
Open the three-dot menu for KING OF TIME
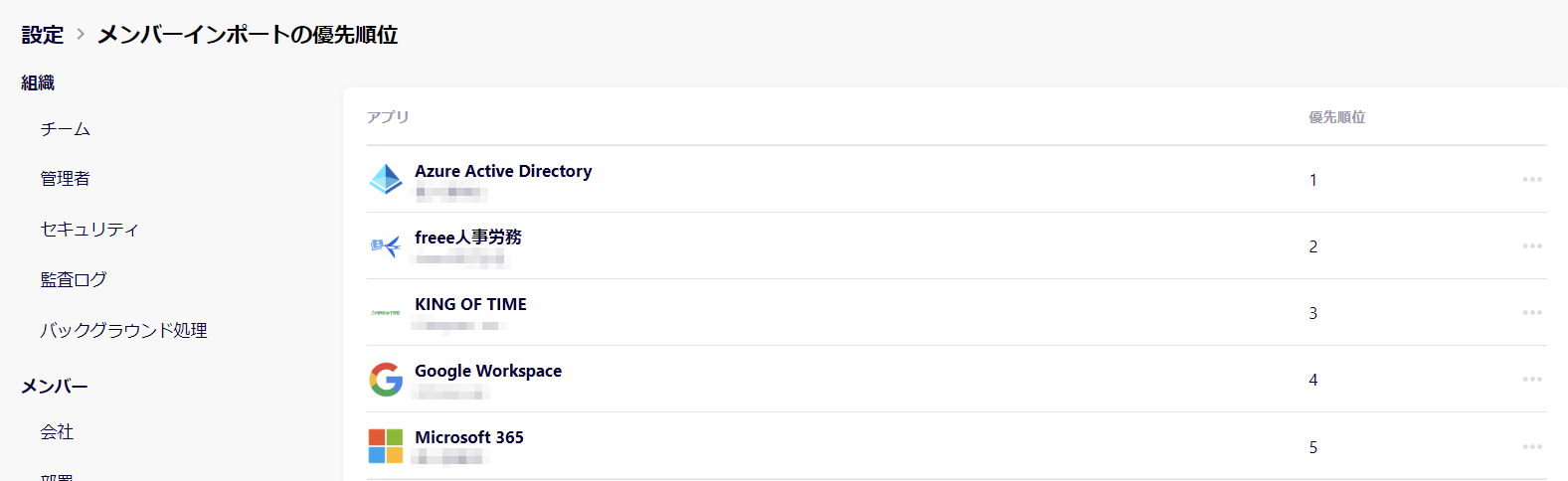[1532, 313]
